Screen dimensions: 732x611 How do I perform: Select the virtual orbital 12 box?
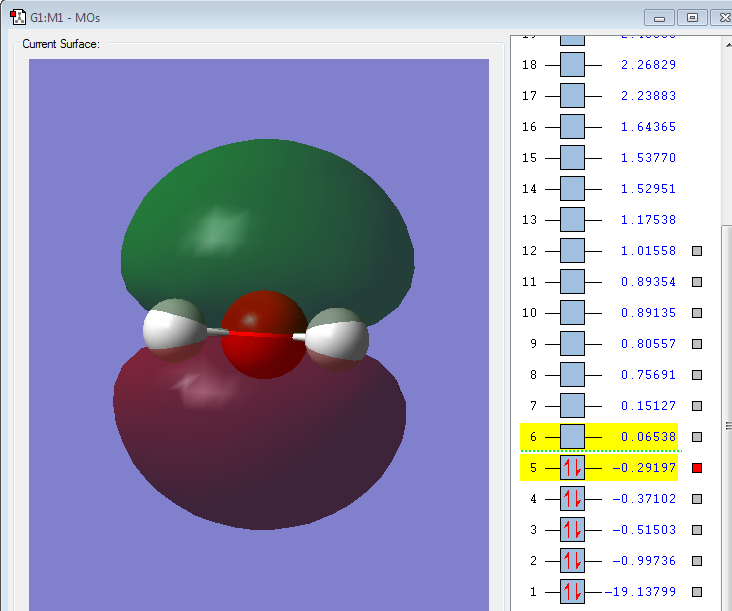[x=572, y=251]
